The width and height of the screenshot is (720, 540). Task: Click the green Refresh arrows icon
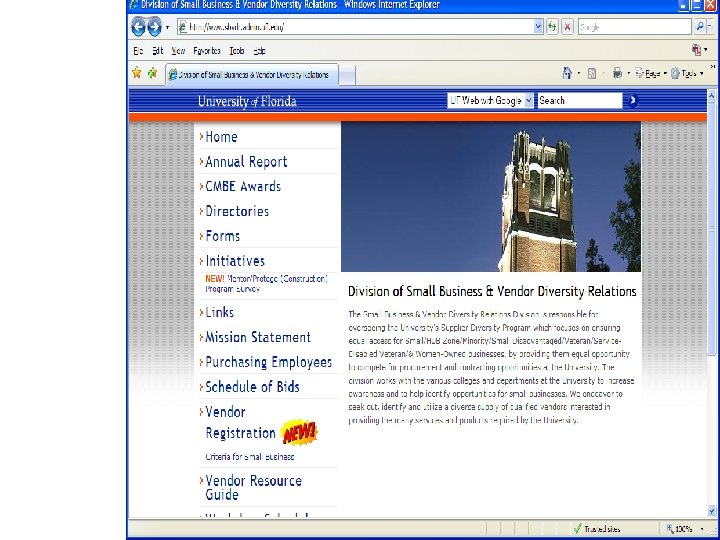coord(552,27)
